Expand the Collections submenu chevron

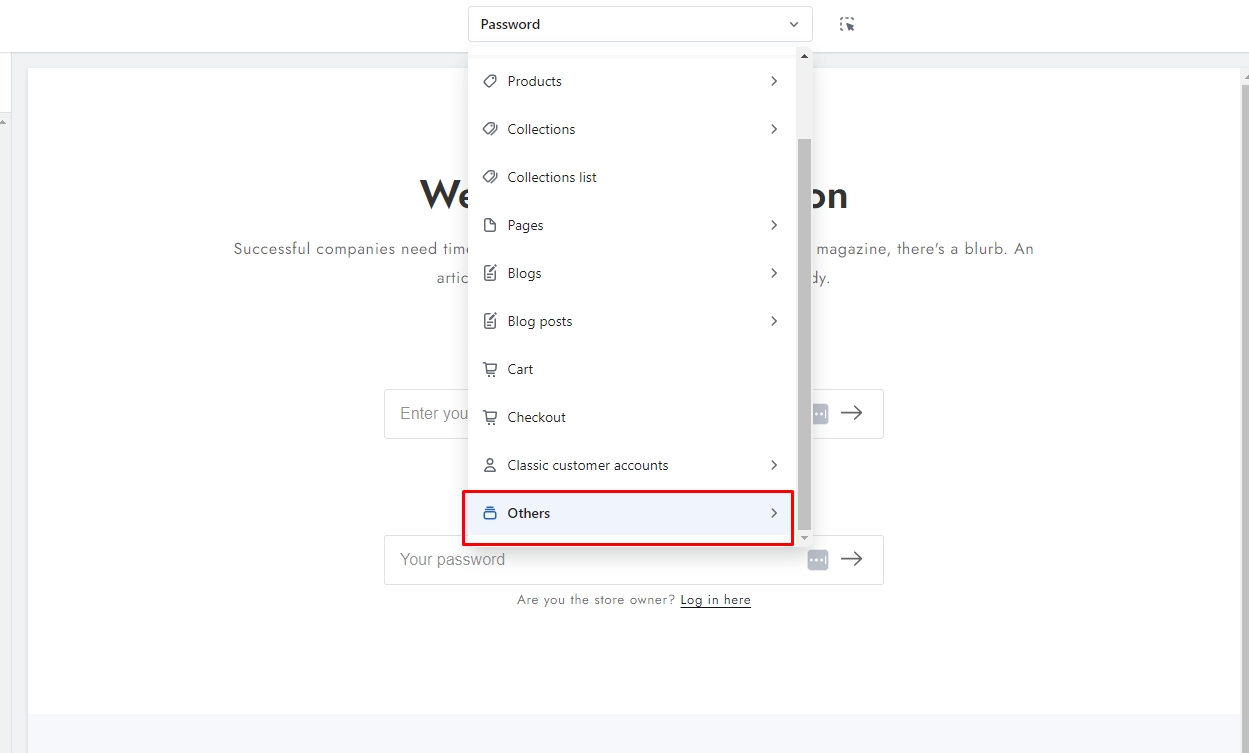[774, 129]
